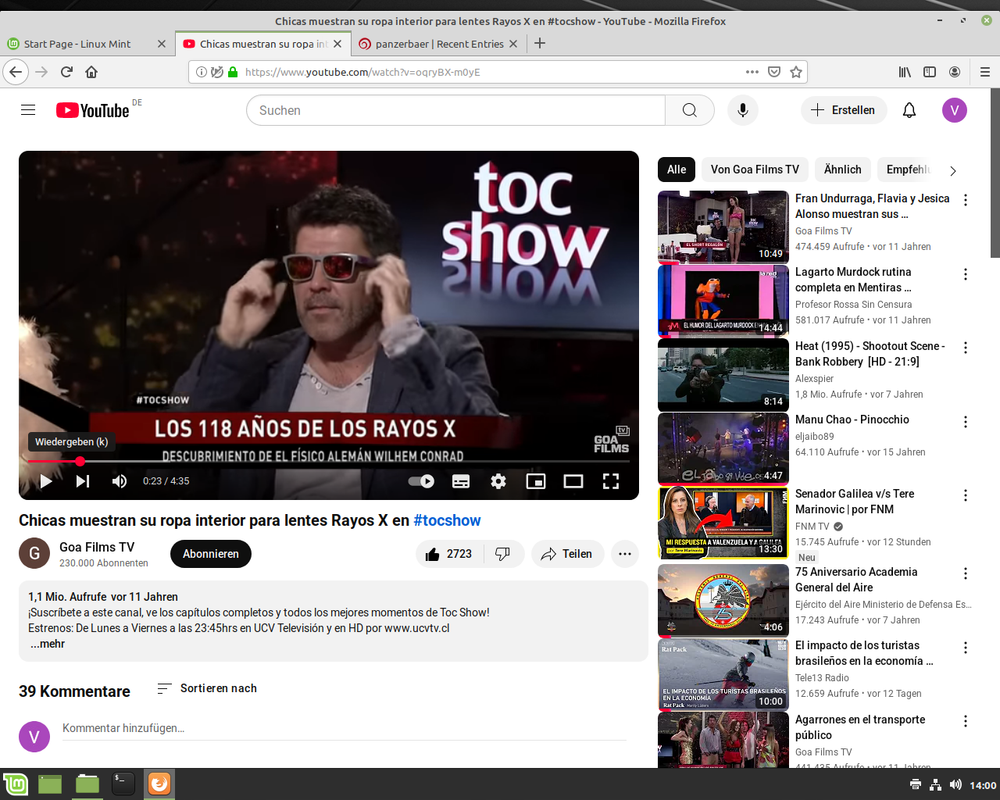Open the page actions three-dot menu

click(x=753, y=72)
